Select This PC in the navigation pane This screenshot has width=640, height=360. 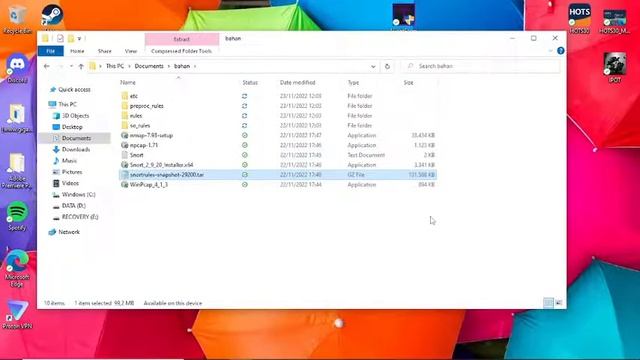(67, 104)
